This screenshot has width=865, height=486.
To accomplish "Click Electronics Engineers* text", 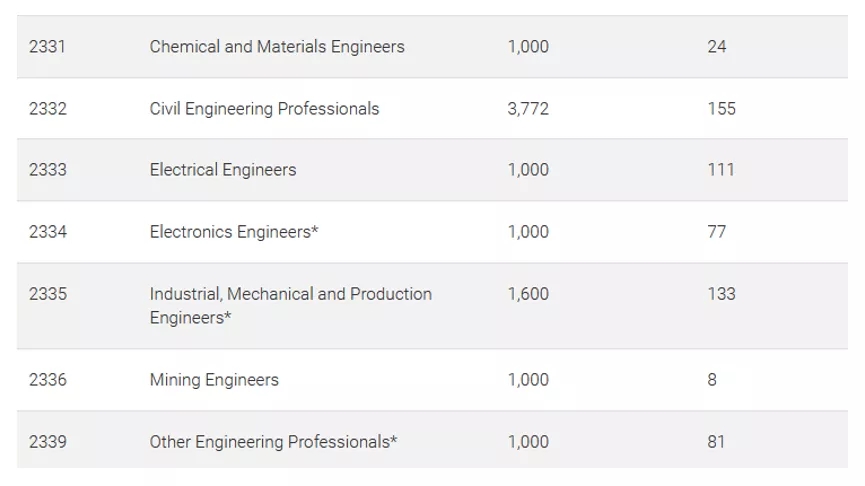I will point(234,232).
